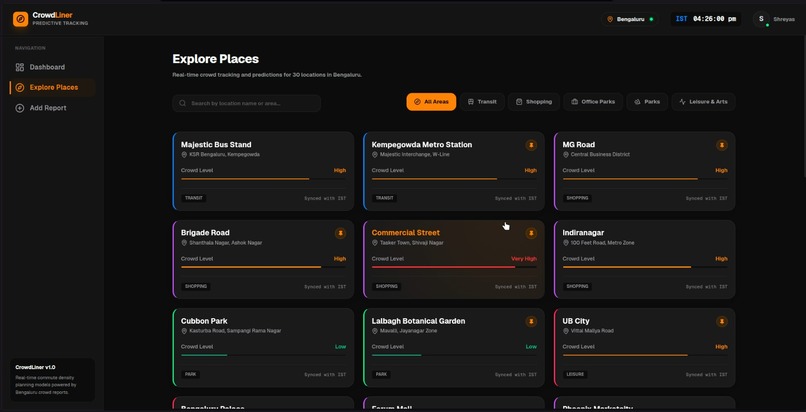Toggle the pin on MG Road card
The image size is (806, 412).
pyautogui.click(x=722, y=145)
